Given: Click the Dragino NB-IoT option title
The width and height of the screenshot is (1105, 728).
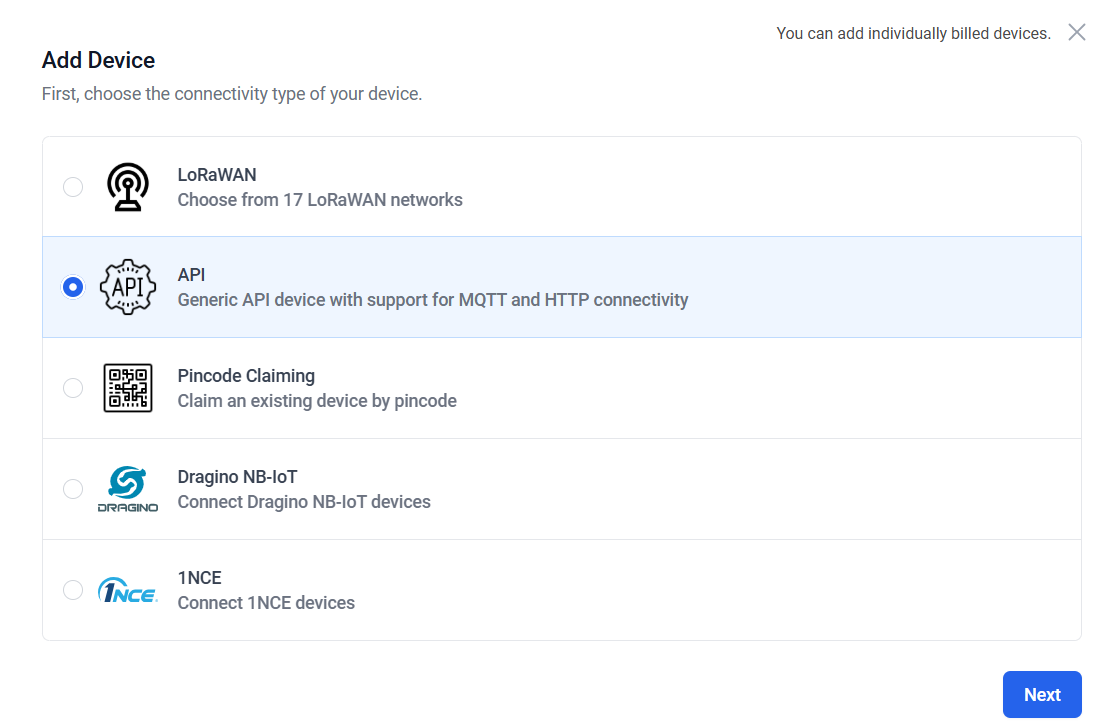Looking at the screenshot, I should point(237,477).
